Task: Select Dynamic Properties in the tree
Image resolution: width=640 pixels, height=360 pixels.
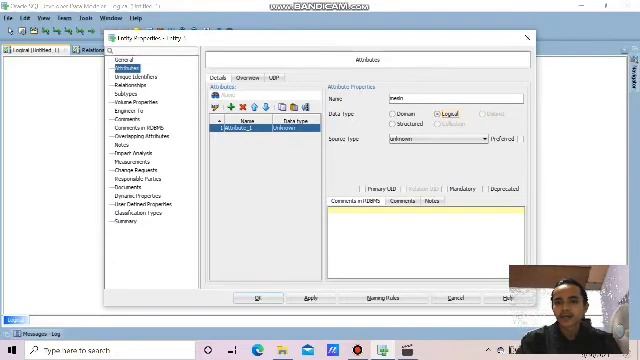Action: click(x=138, y=196)
